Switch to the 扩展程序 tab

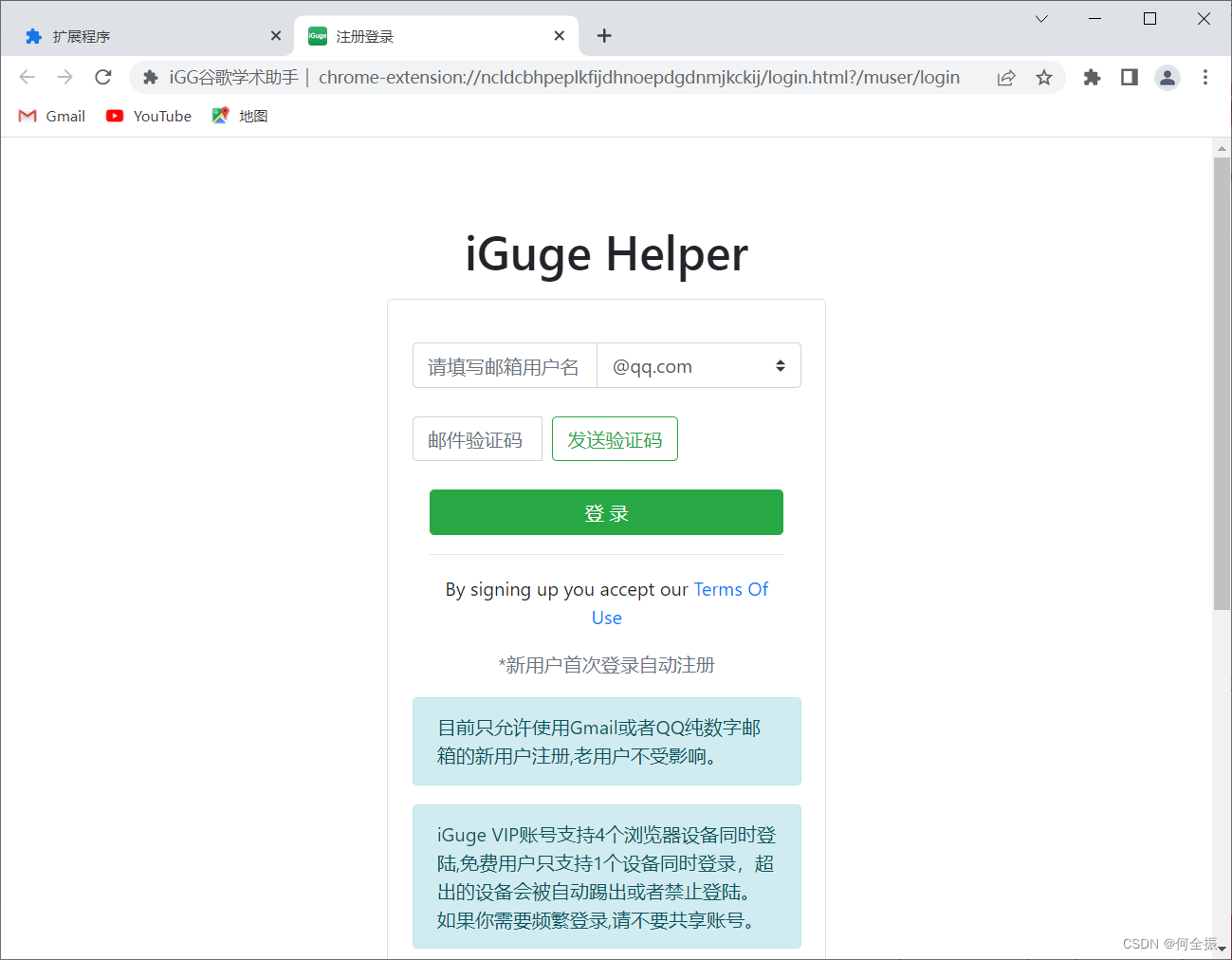point(147,36)
